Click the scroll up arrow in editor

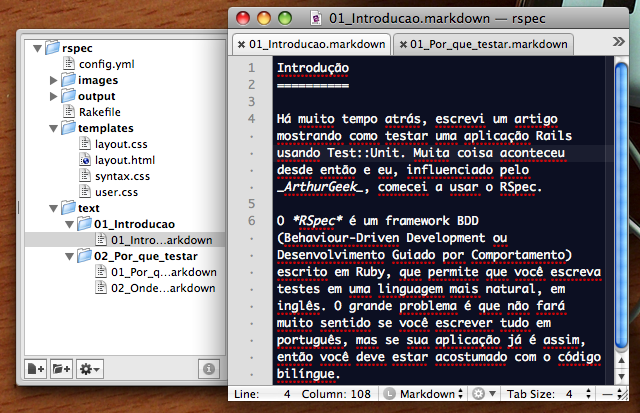(621, 361)
